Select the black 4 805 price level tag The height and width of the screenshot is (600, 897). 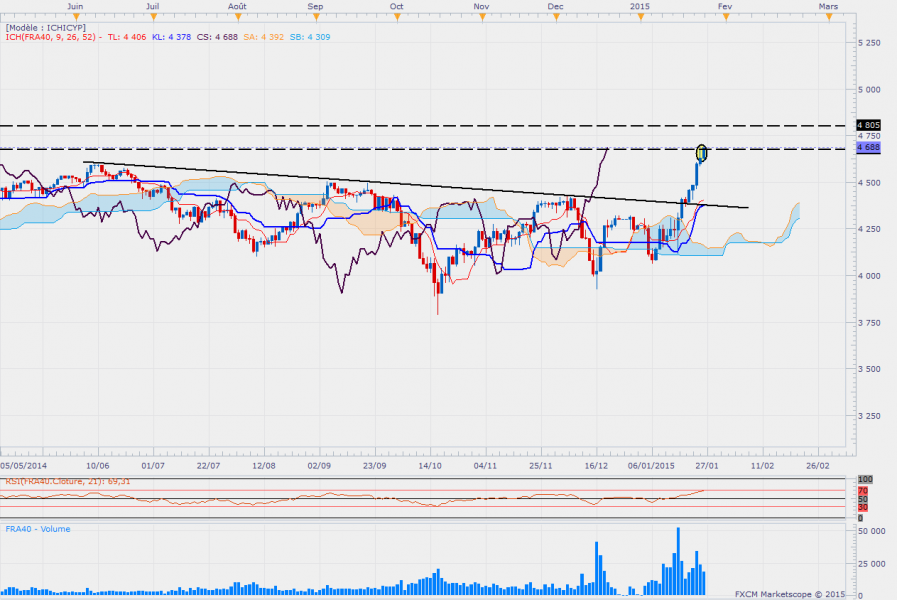[868, 125]
